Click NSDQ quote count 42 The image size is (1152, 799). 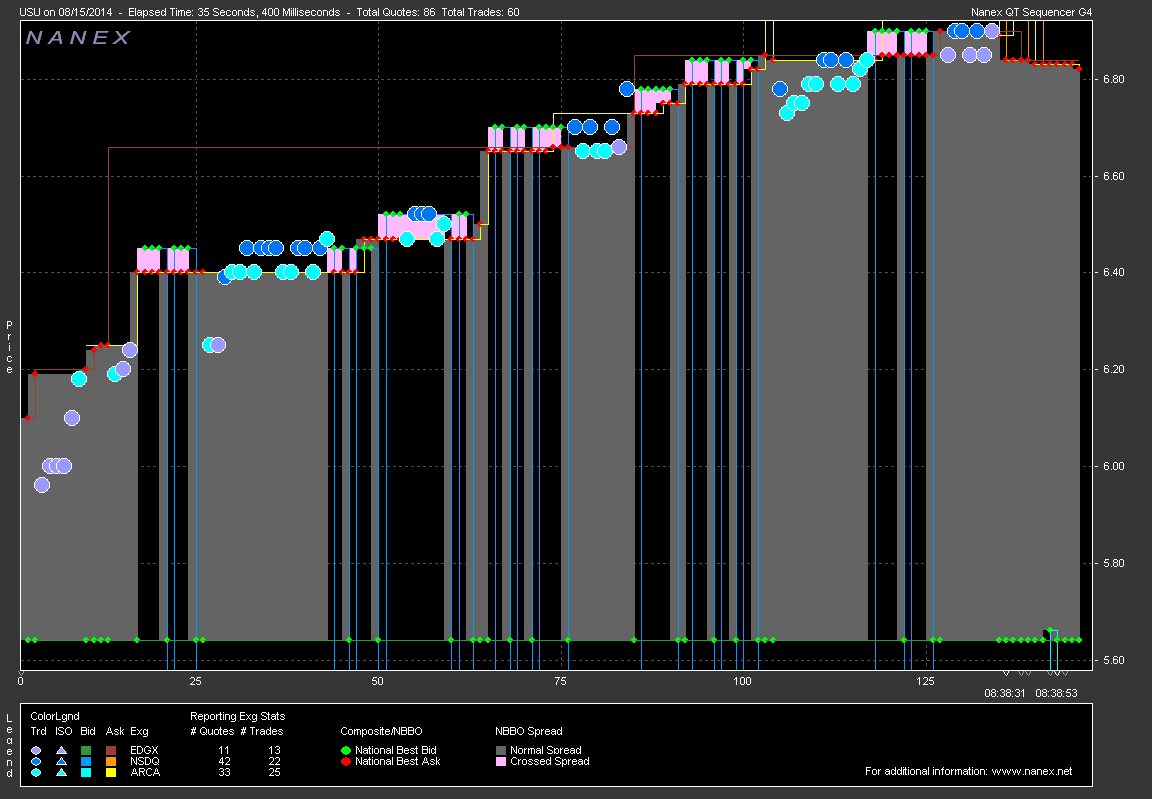[x=224, y=762]
